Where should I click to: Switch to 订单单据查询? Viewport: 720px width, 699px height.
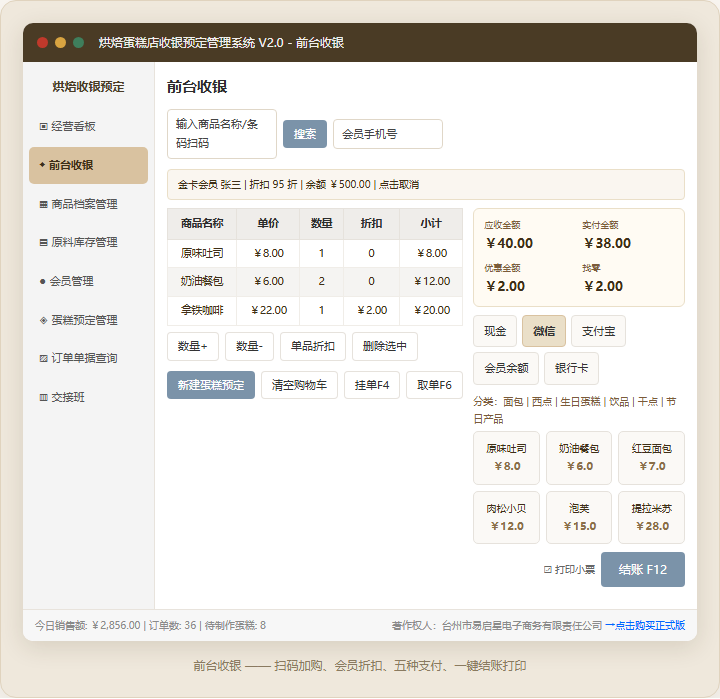point(88,358)
